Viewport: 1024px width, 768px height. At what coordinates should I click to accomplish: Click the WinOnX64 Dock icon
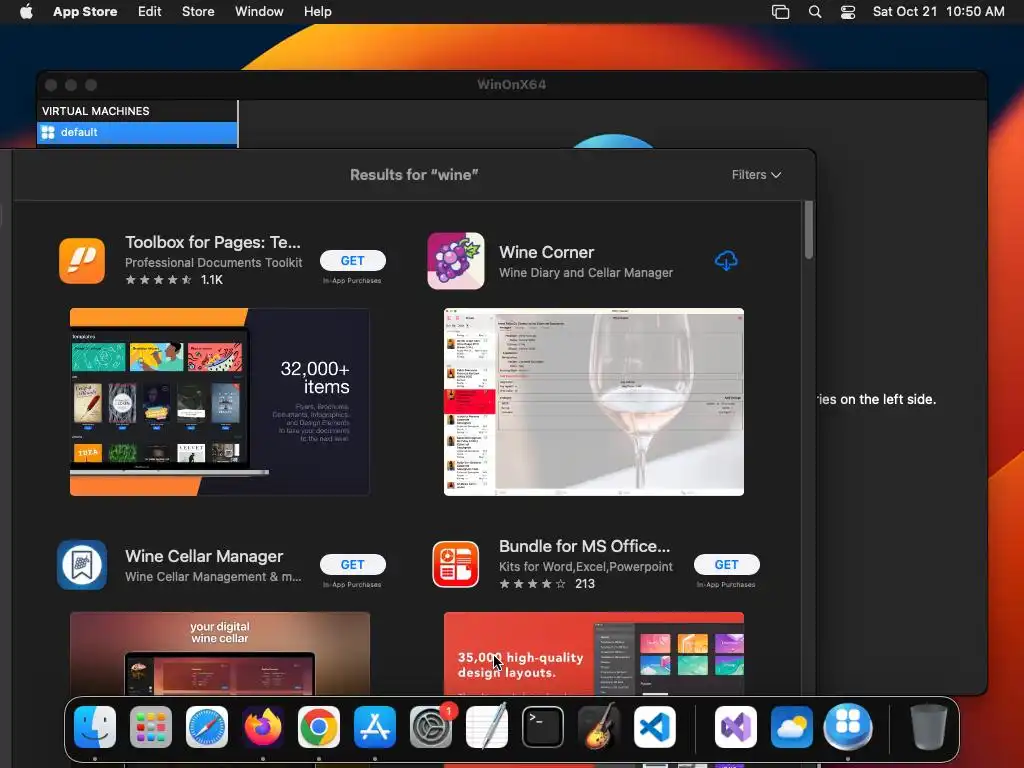848,727
